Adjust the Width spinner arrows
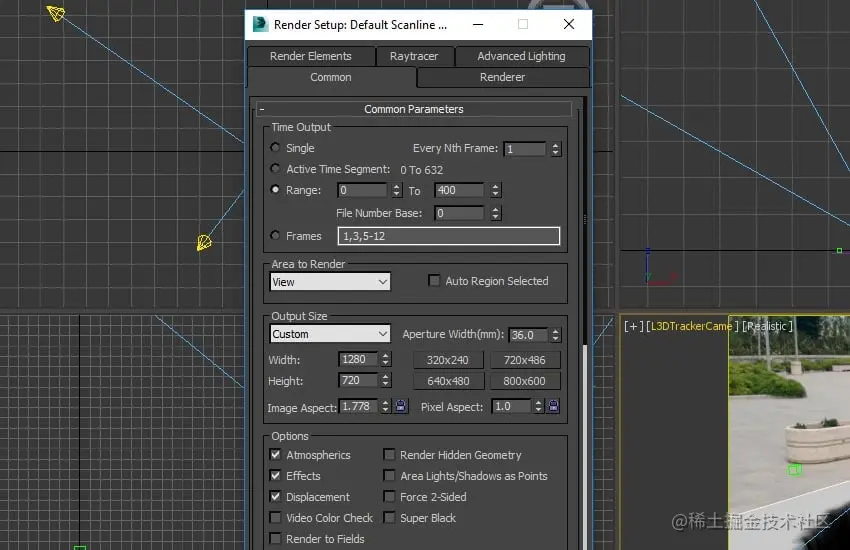The width and height of the screenshot is (850, 550). pos(385,359)
